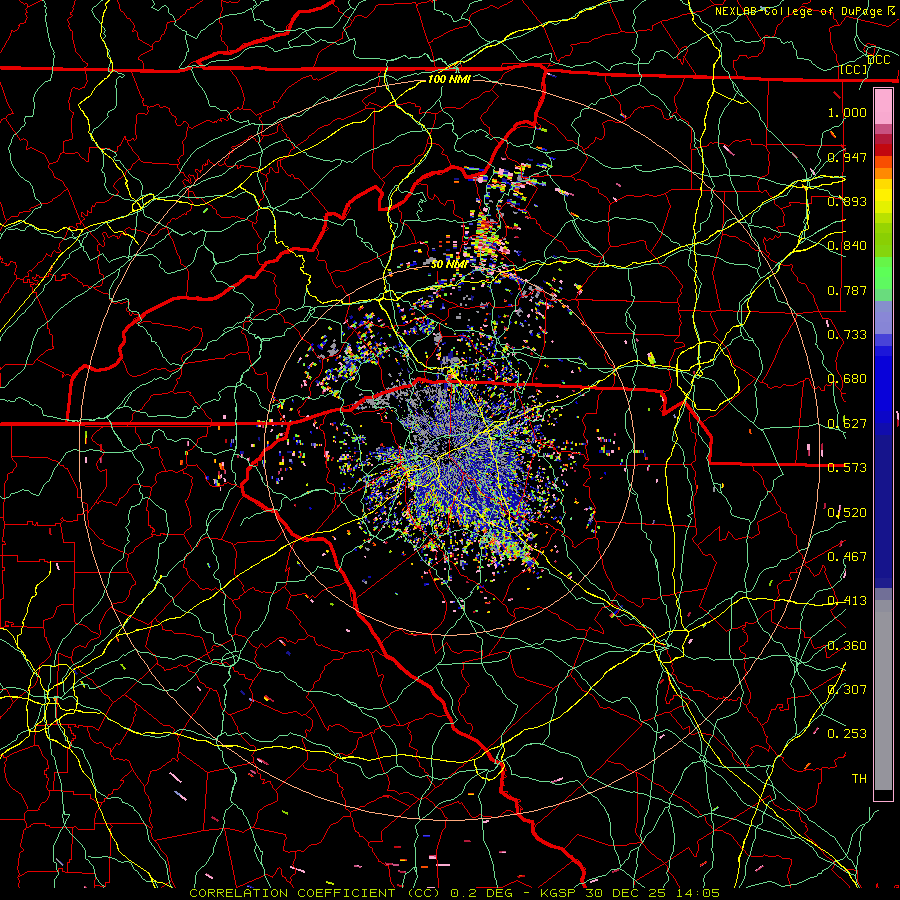
Task: Click the 0.307 scale value
Action: (847, 689)
